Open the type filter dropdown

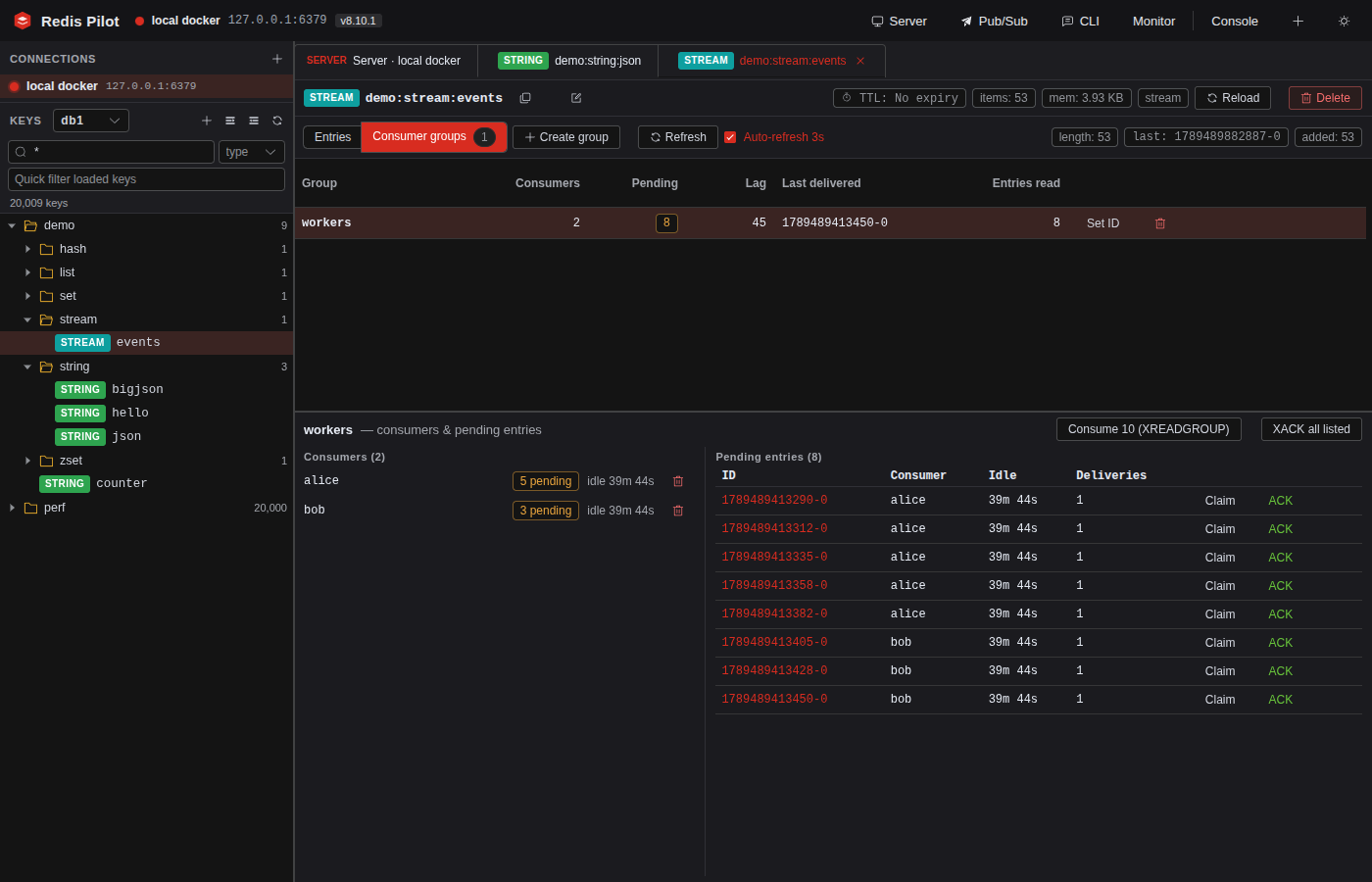pos(252,152)
